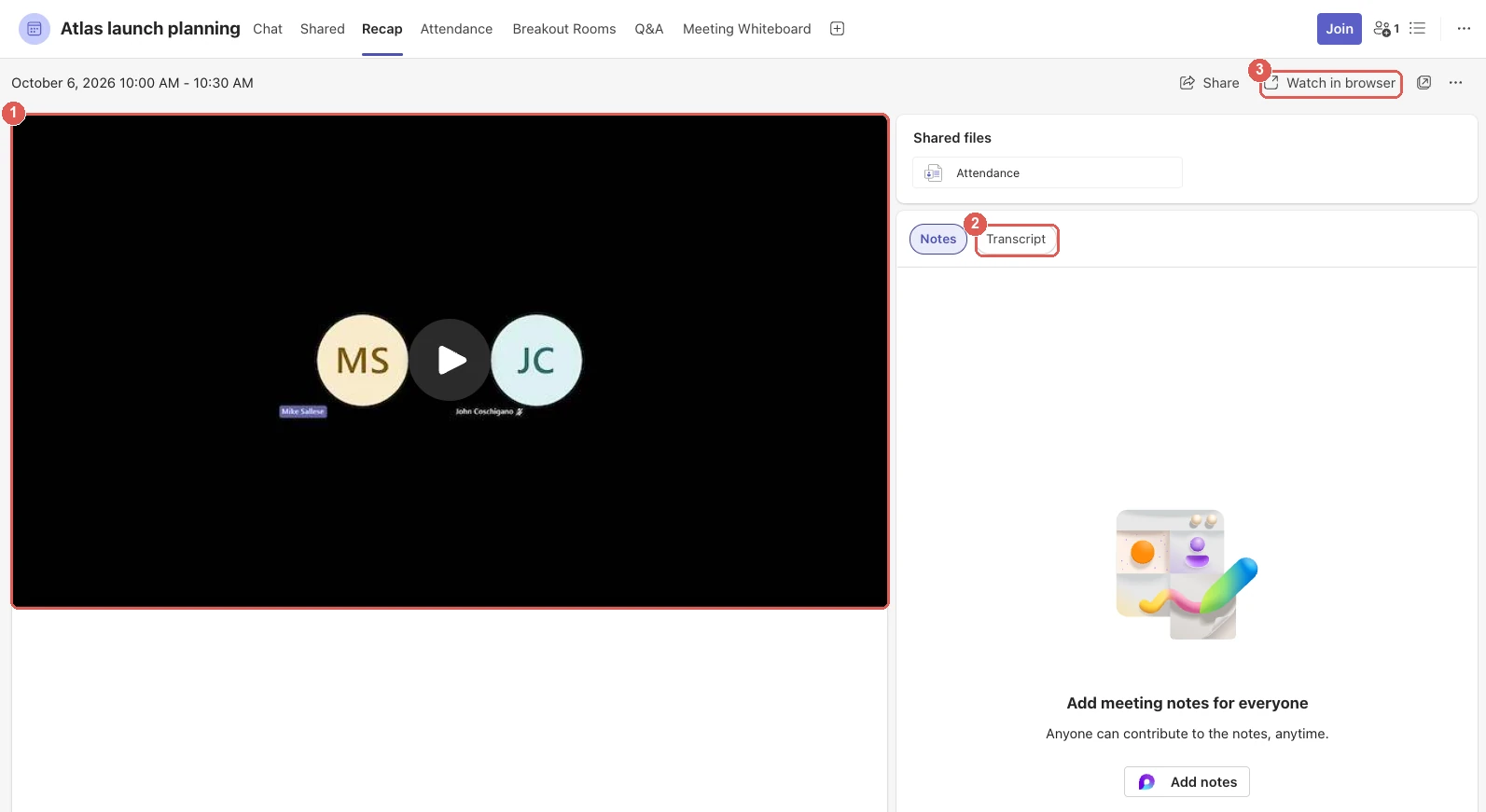The image size is (1486, 812).
Task: Click the Attendance file icon in Shared files
Action: coord(933,173)
